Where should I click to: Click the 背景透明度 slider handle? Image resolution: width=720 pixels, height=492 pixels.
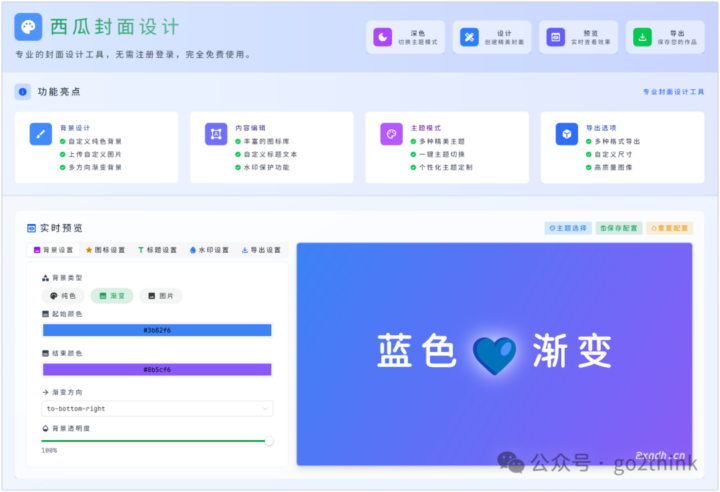(x=269, y=441)
